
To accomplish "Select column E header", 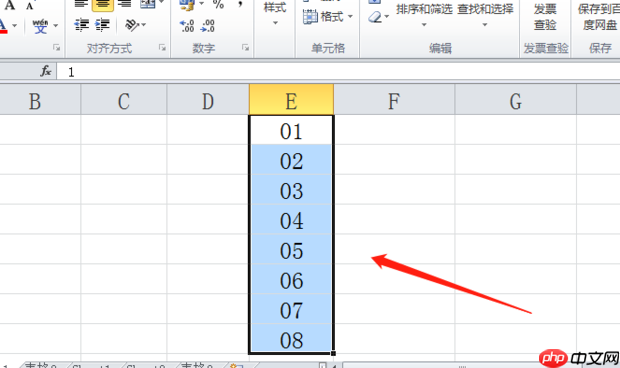I will click(x=291, y=101).
